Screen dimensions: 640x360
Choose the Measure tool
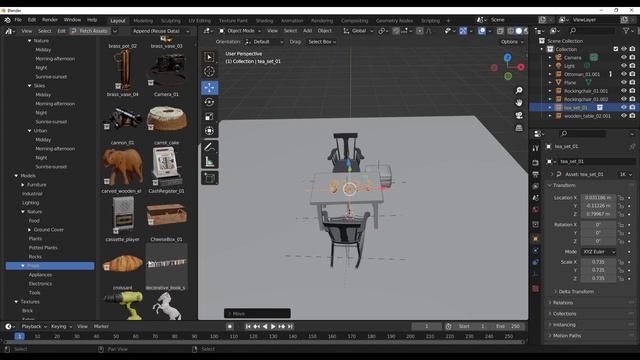[209, 162]
